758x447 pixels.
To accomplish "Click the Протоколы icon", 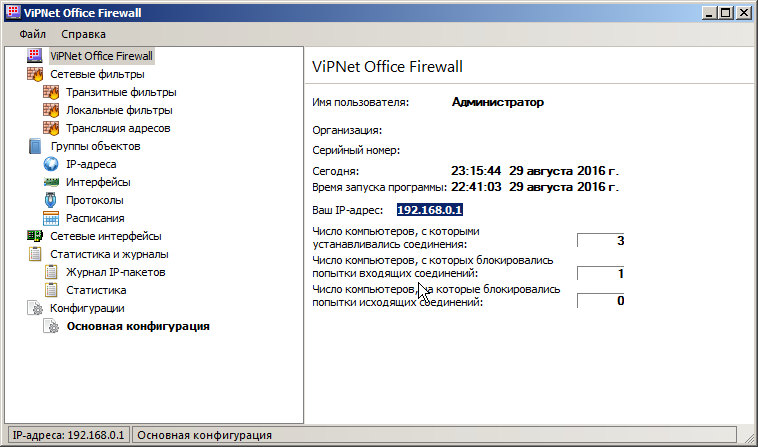I will 50,200.
